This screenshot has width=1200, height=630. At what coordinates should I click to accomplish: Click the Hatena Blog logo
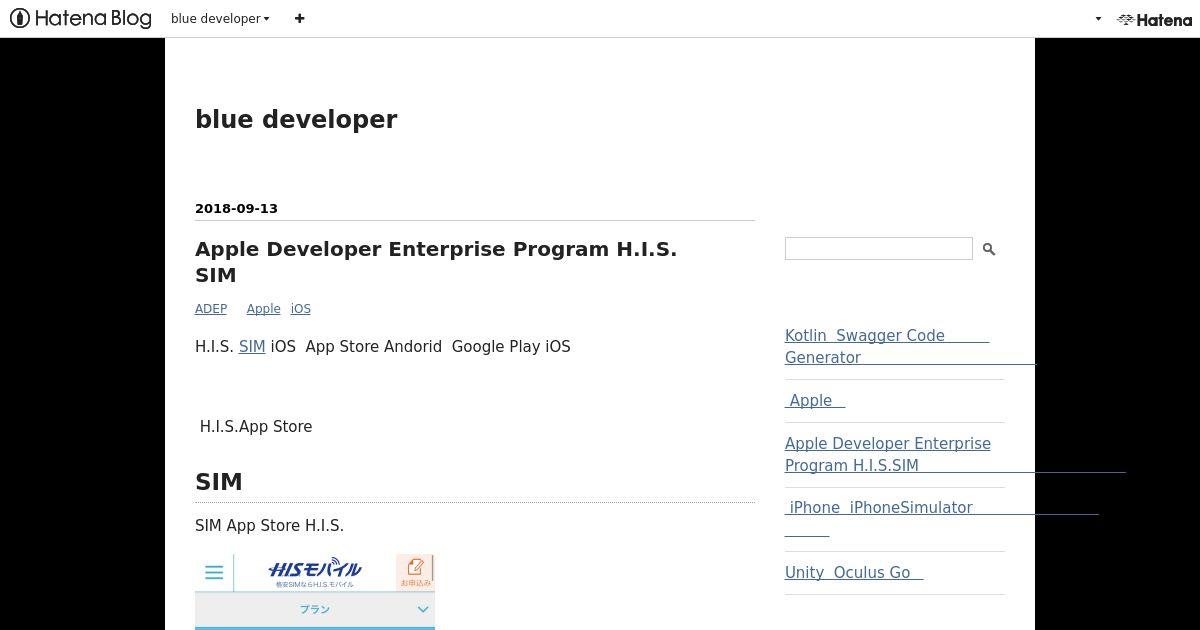pyautogui.click(x=81, y=18)
